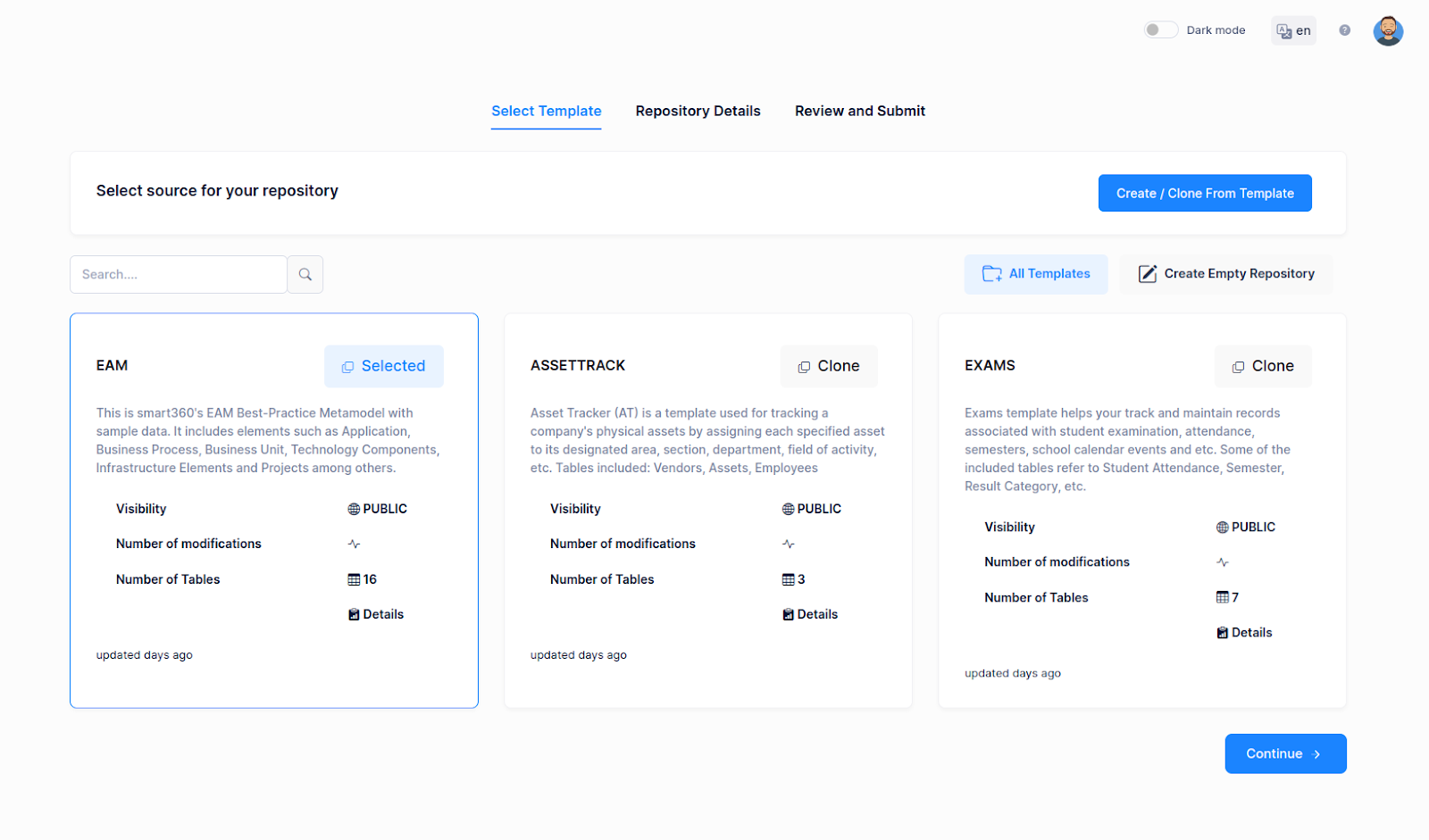
Task: Focus the template Search field
Action: click(x=179, y=274)
